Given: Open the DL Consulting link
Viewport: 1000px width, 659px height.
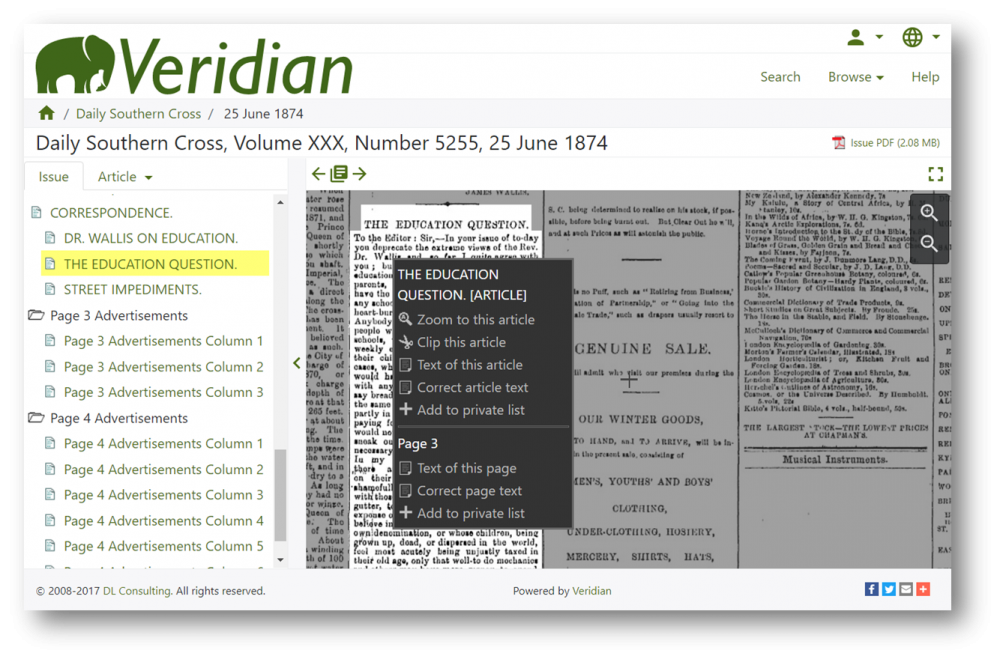Looking at the screenshot, I should [x=137, y=591].
